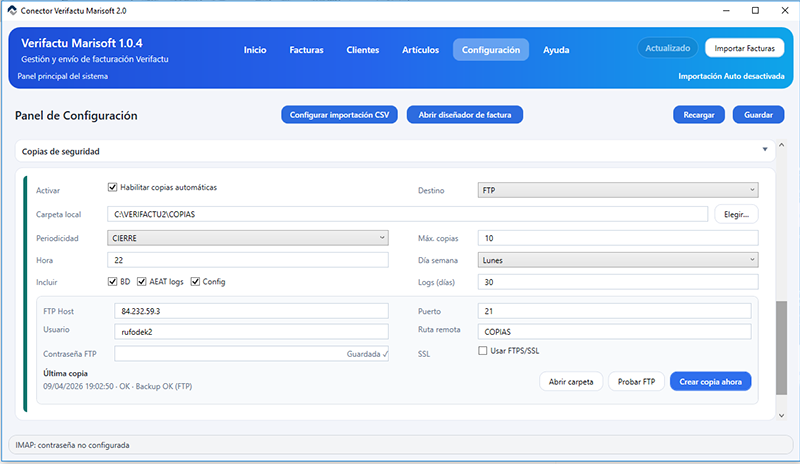This screenshot has height=464, width=800.
Task: Close the Conector Verifactu window
Action: point(785,10)
